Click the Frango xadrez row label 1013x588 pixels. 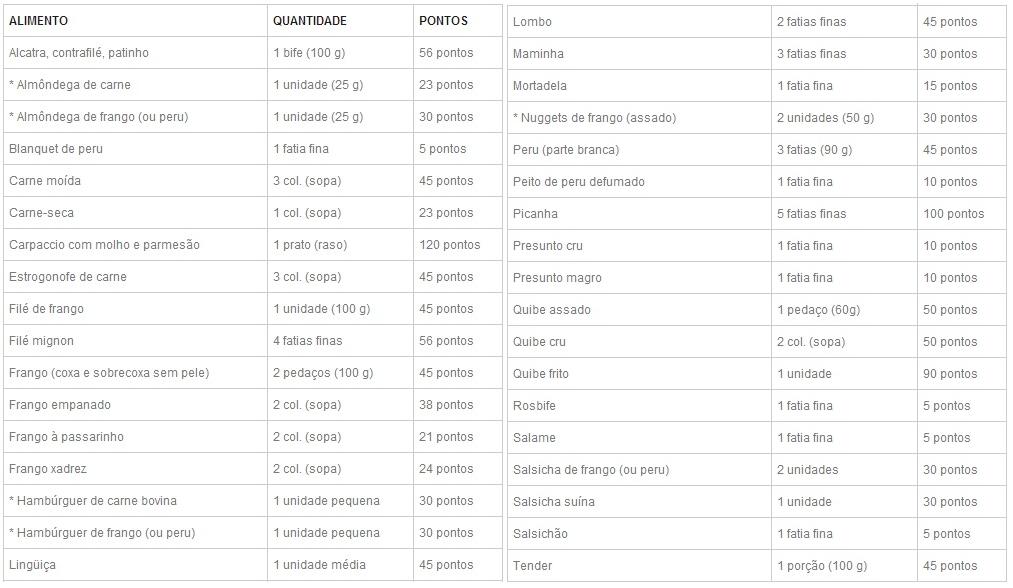(48, 469)
